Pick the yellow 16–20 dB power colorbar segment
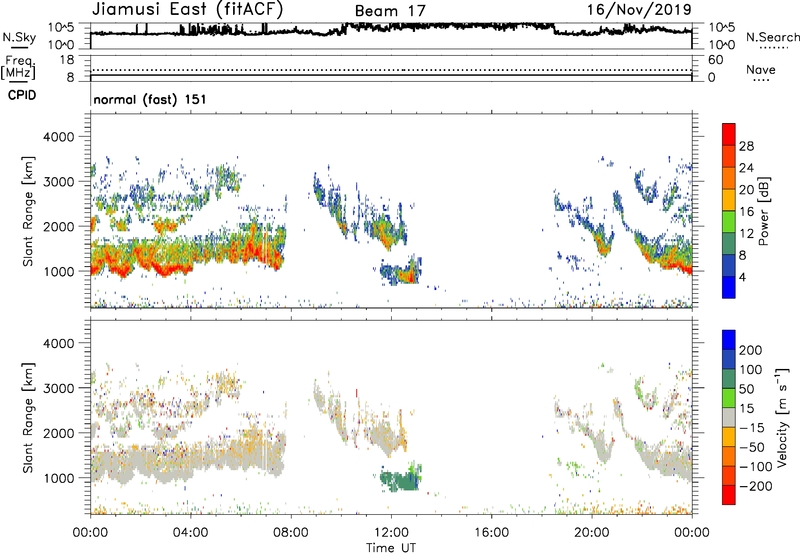This screenshot has height=554, width=800. pyautogui.click(x=729, y=200)
